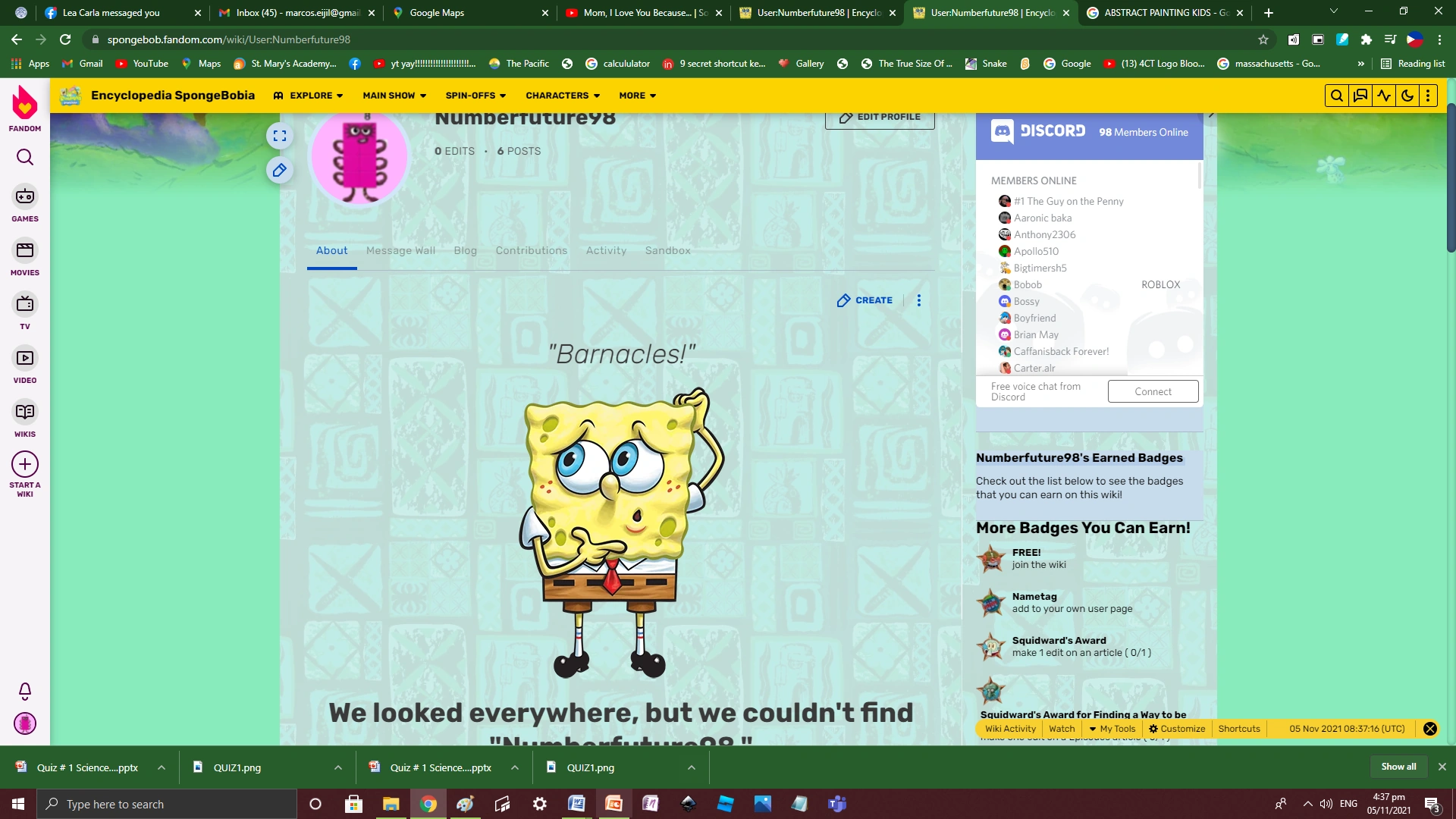Screen dimensions: 1456x819
Task: Click the Numberfuture98 profile avatar
Action: pos(359,157)
